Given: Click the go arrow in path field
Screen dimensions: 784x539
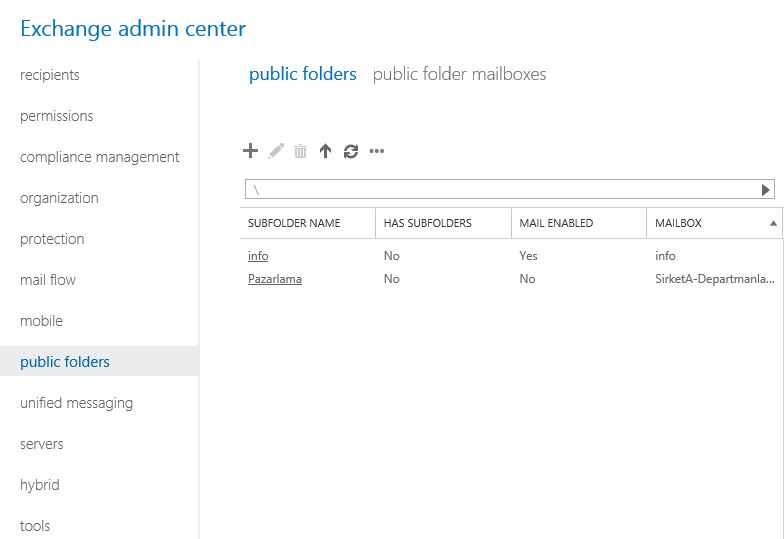Looking at the screenshot, I should coord(766,189).
